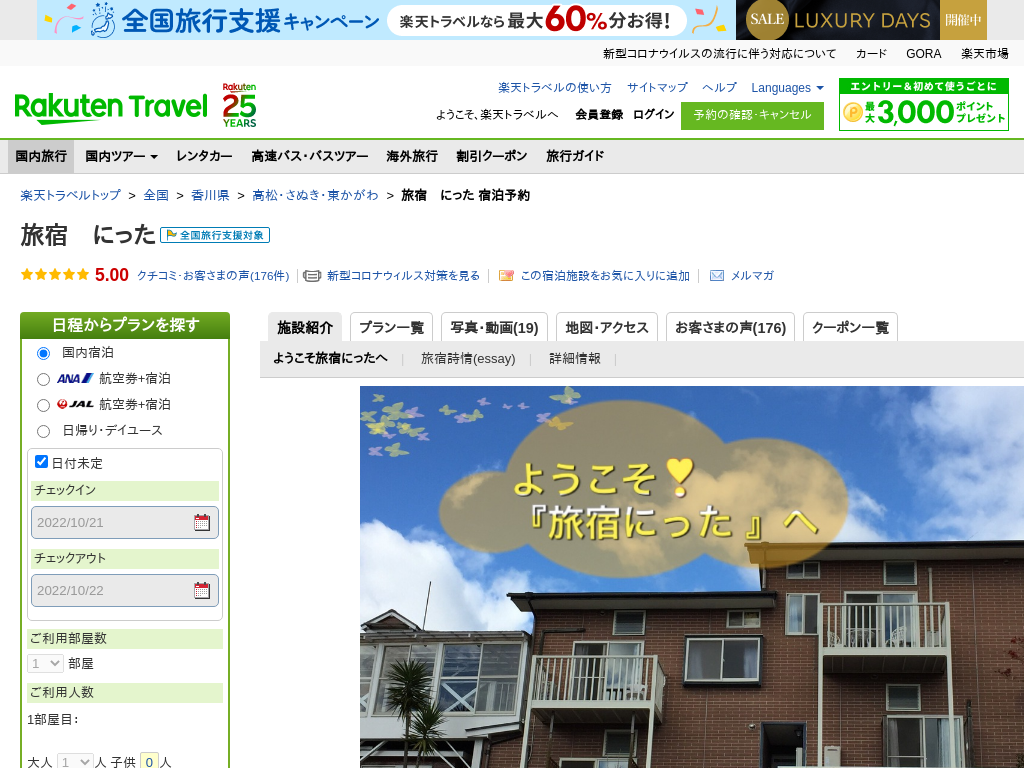Click the 香川県 breadcrumb link
This screenshot has height=768, width=1024.
[210, 195]
